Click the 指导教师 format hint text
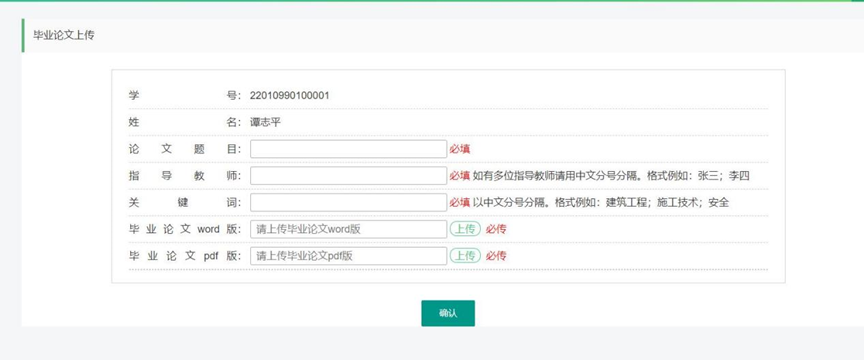Screen dimensions: 864x360 pos(611,176)
